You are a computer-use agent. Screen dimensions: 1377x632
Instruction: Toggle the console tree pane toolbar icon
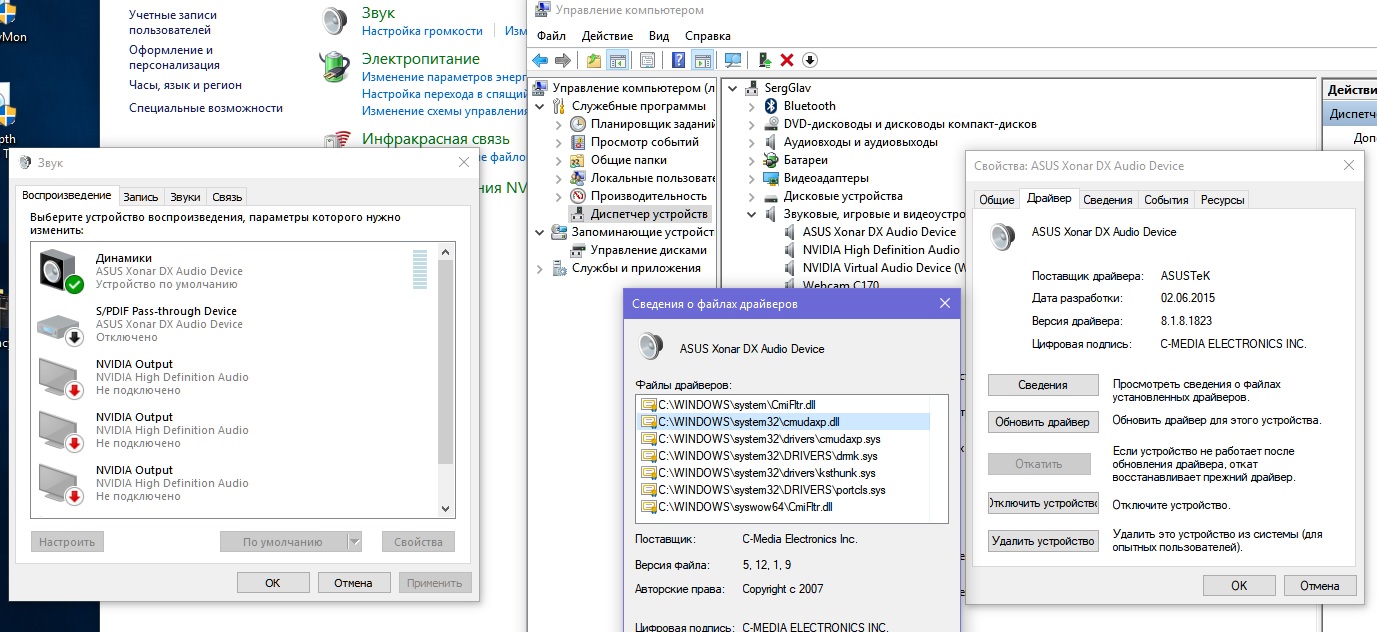[618, 60]
